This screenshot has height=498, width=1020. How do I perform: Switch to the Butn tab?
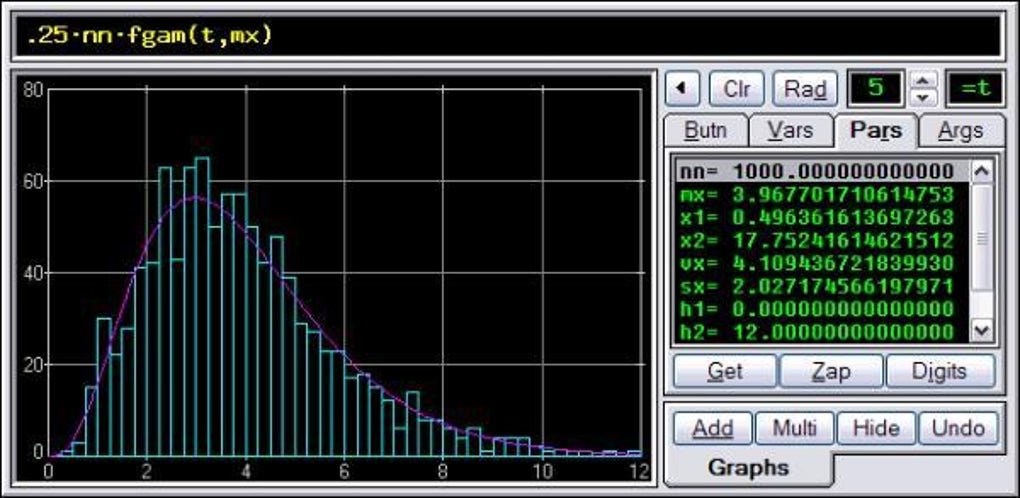706,131
